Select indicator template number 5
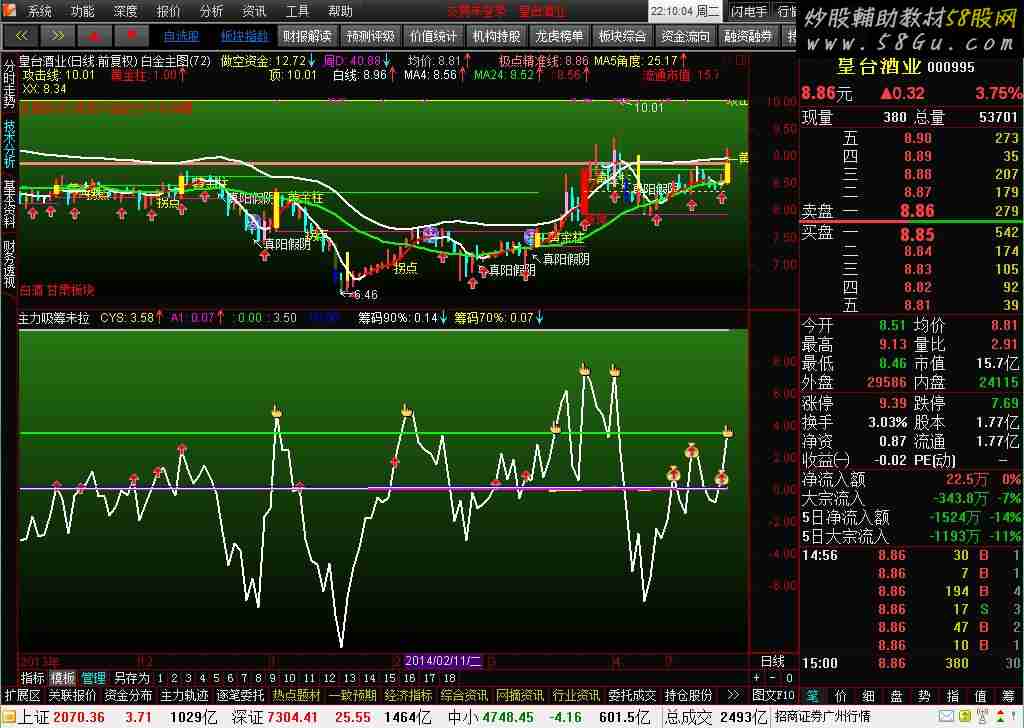Image resolution: width=1024 pixels, height=728 pixels. [x=216, y=678]
